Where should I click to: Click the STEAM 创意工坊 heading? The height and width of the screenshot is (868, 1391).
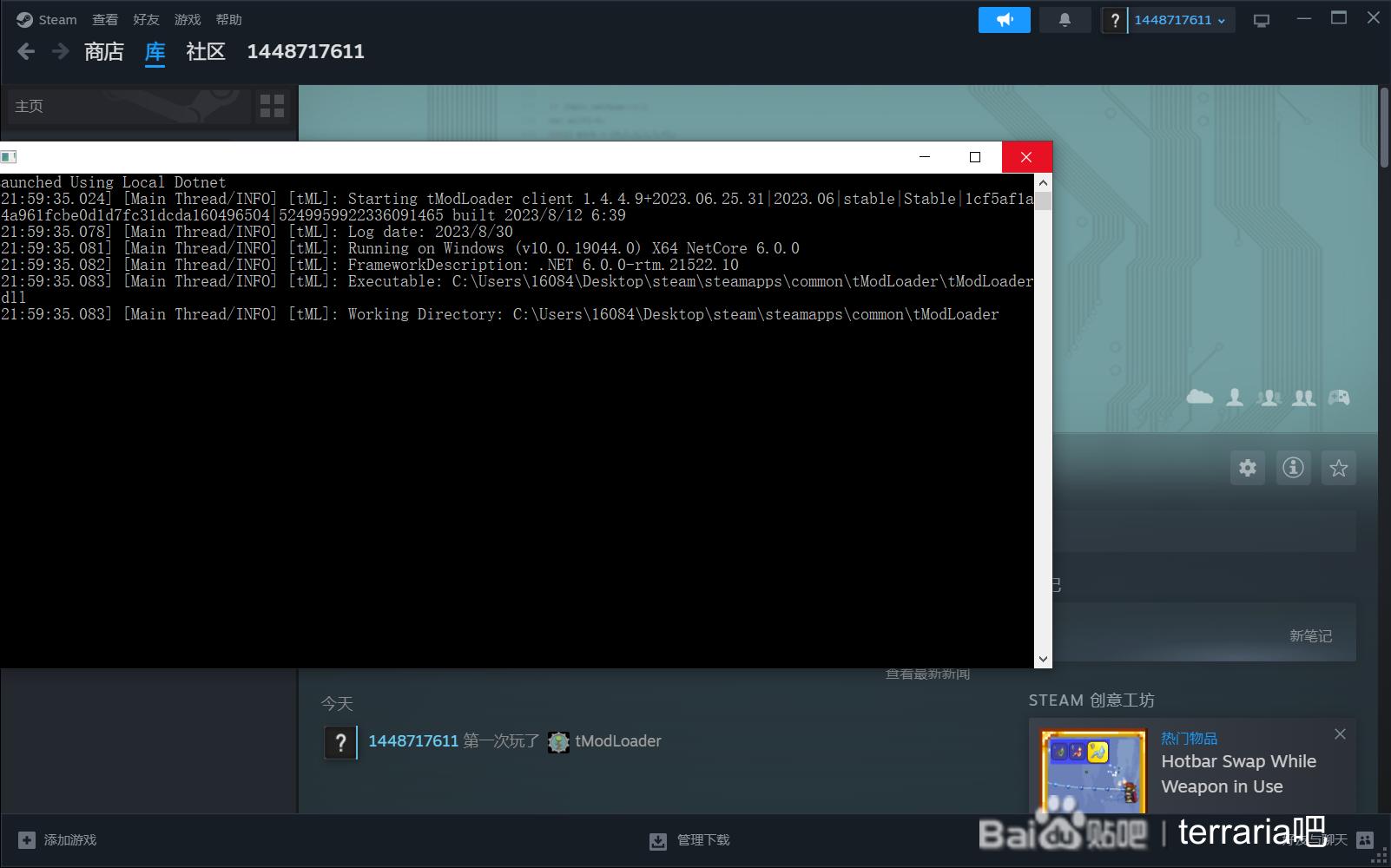point(1091,700)
